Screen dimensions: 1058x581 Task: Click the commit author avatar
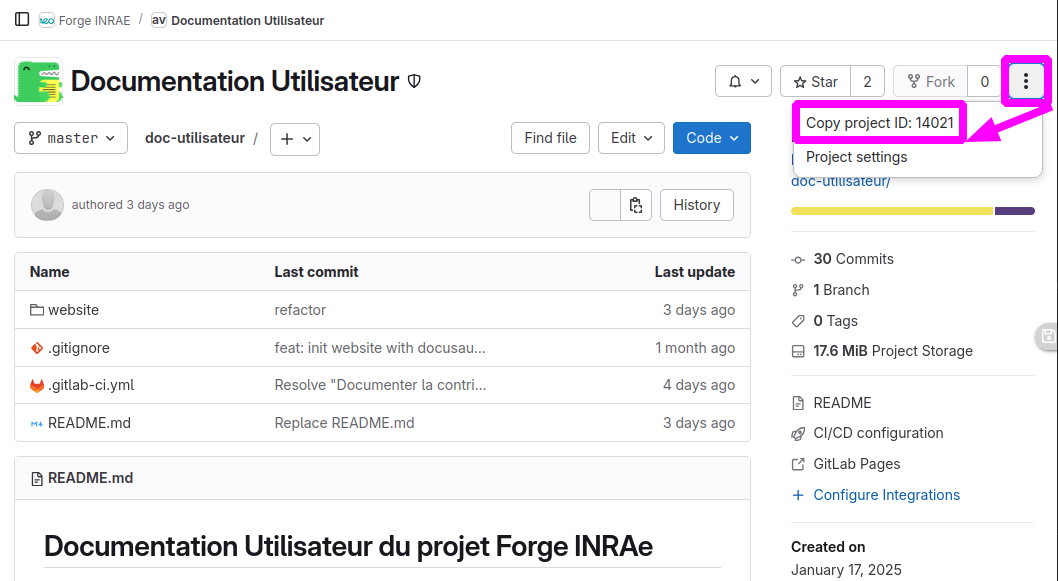[x=47, y=204]
